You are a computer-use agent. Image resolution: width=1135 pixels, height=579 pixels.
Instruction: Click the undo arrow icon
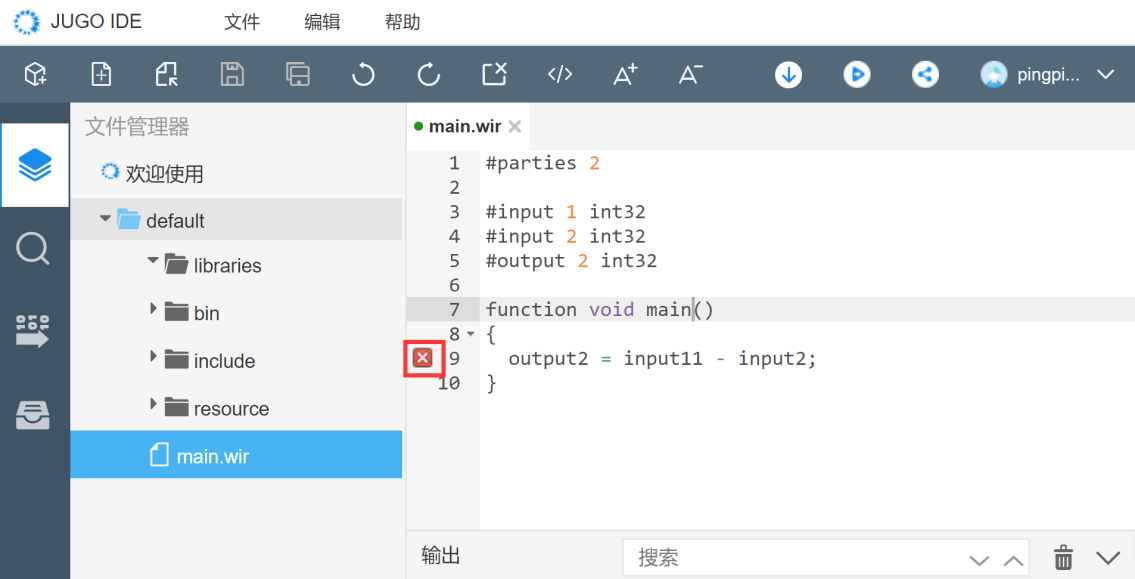[363, 74]
